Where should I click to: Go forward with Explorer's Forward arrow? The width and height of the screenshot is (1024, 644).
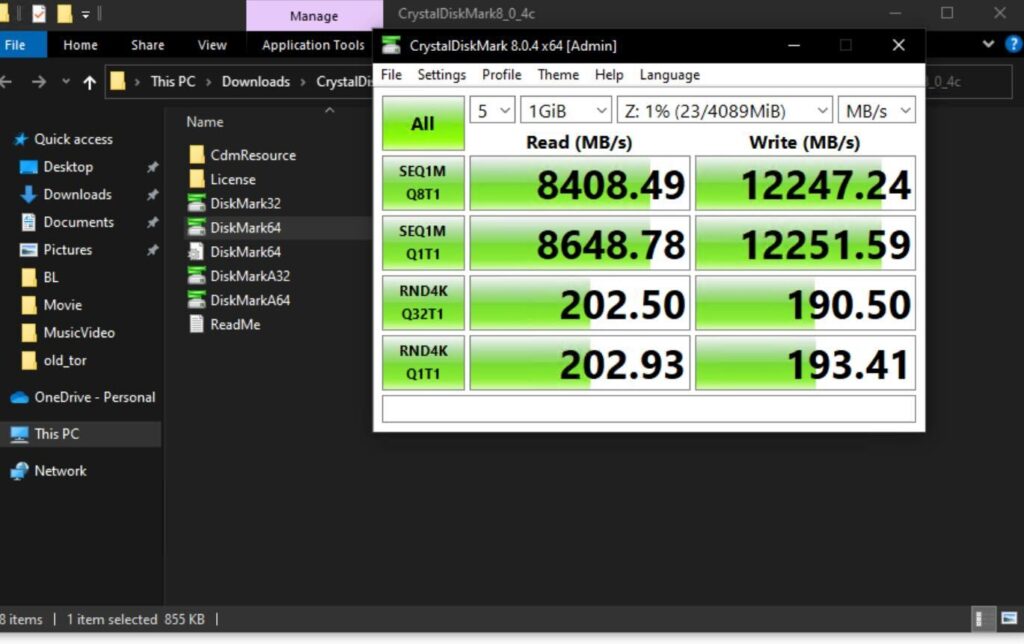pos(39,82)
